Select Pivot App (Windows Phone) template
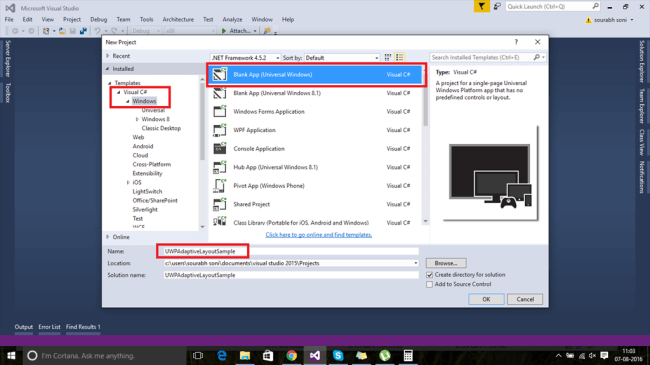 coord(316,186)
